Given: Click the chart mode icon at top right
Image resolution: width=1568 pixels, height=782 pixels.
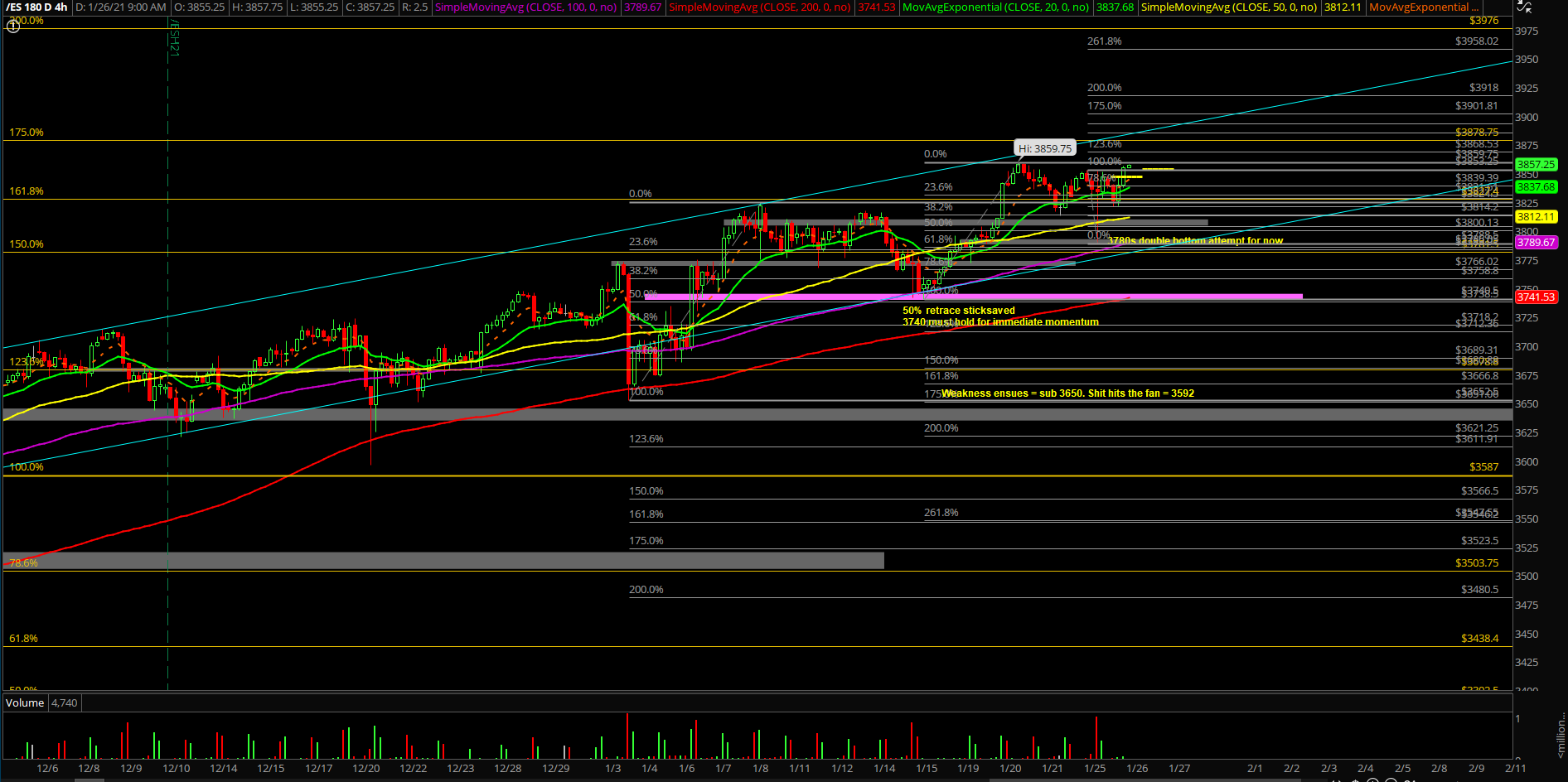Looking at the screenshot, I should (x=1523, y=7).
